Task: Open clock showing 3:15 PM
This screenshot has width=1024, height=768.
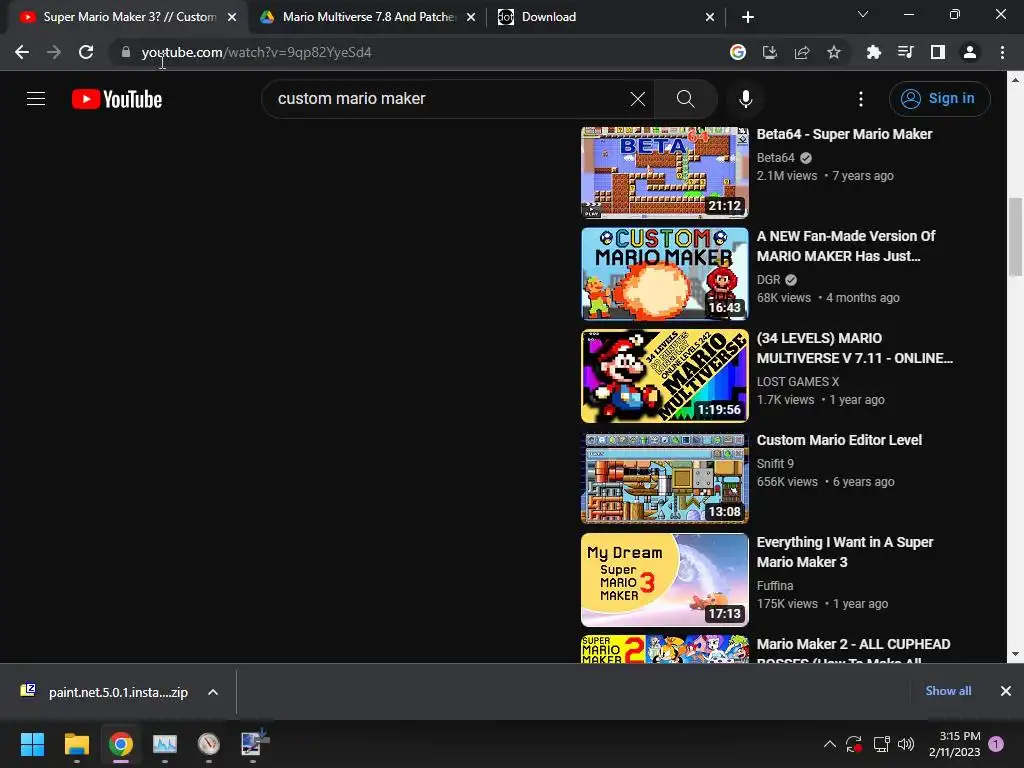Action: pos(954,744)
